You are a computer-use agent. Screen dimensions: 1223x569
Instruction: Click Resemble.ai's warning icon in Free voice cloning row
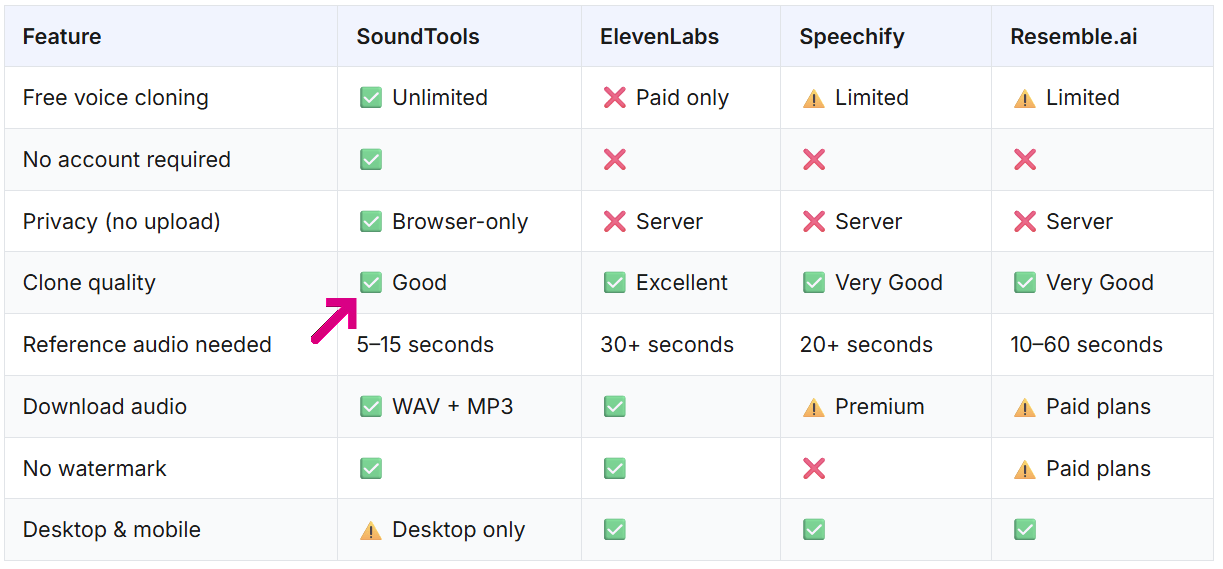1025,98
